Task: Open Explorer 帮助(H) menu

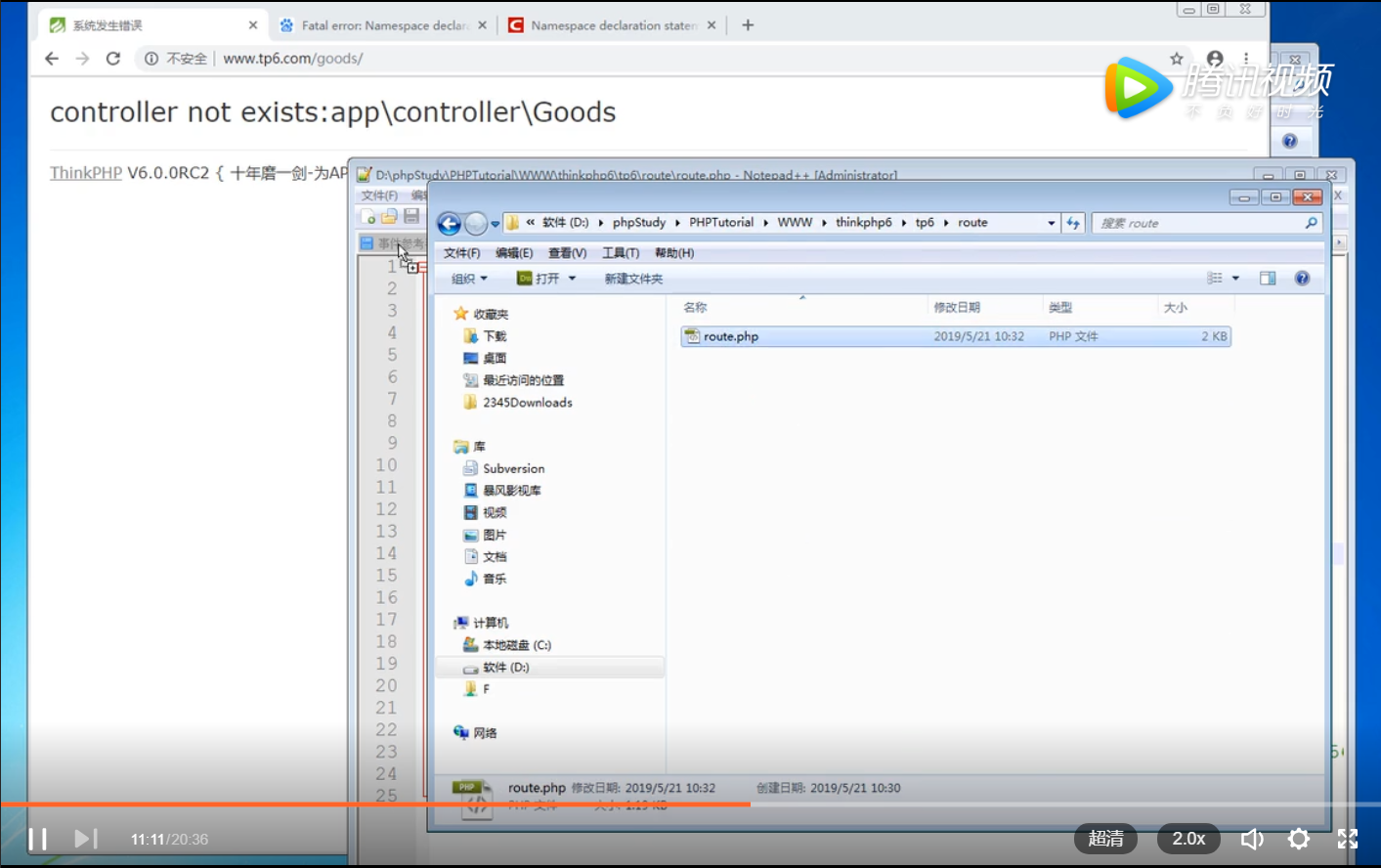Action: point(674,253)
